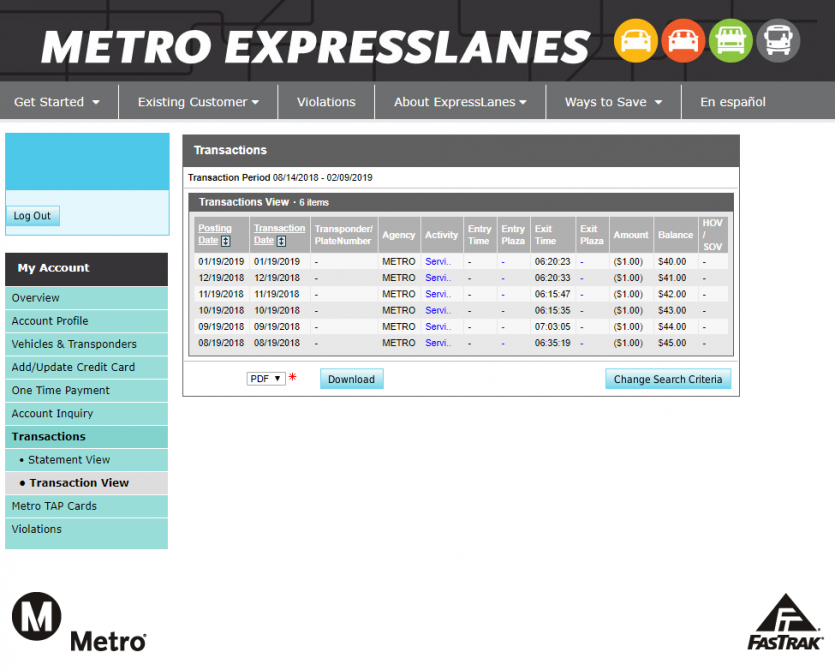Go to the Violations nav item
835x670 pixels.
(326, 102)
